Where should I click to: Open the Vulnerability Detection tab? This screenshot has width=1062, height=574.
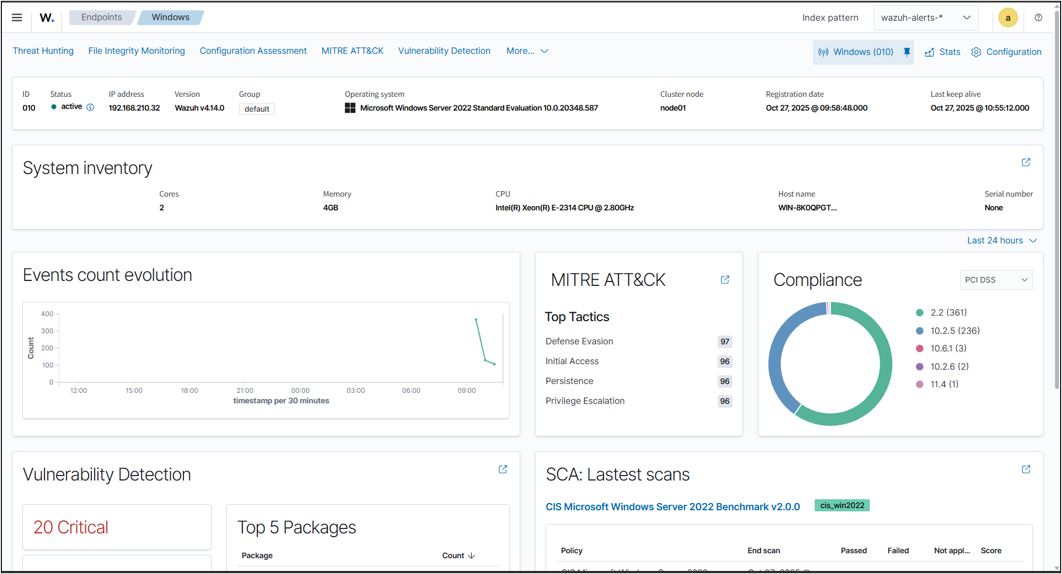pyautogui.click(x=444, y=51)
